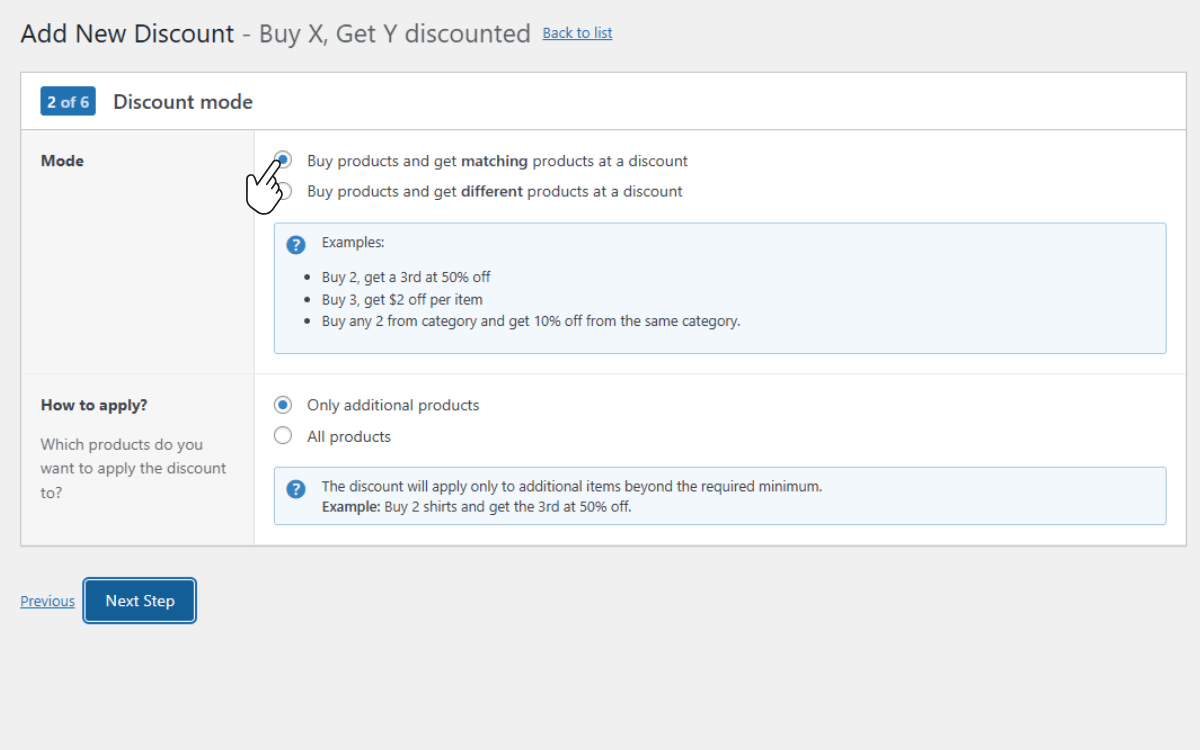Select the matching products radio button
Image resolution: width=1200 pixels, height=750 pixels.
[284, 160]
